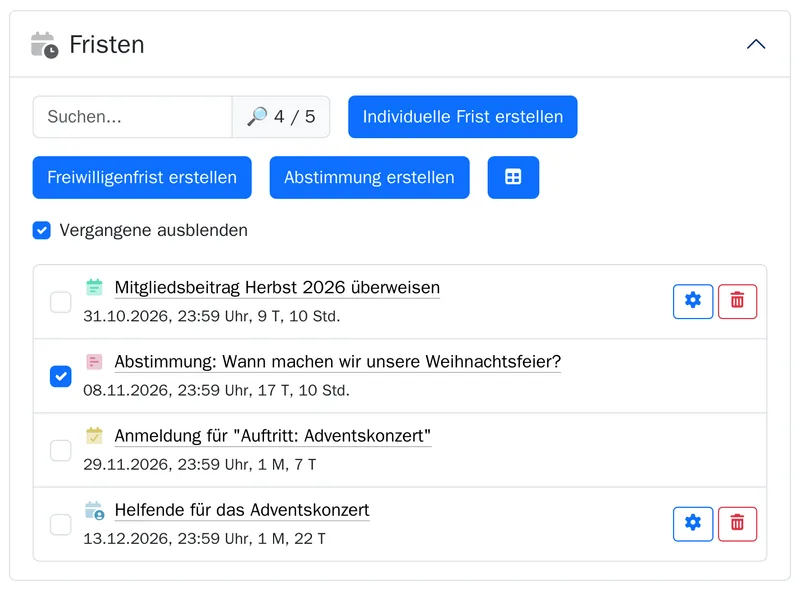Screen dimensions: 800x591
Task: Click date text 29.11.2026, 23:59 Uhr
Action: 166,465
